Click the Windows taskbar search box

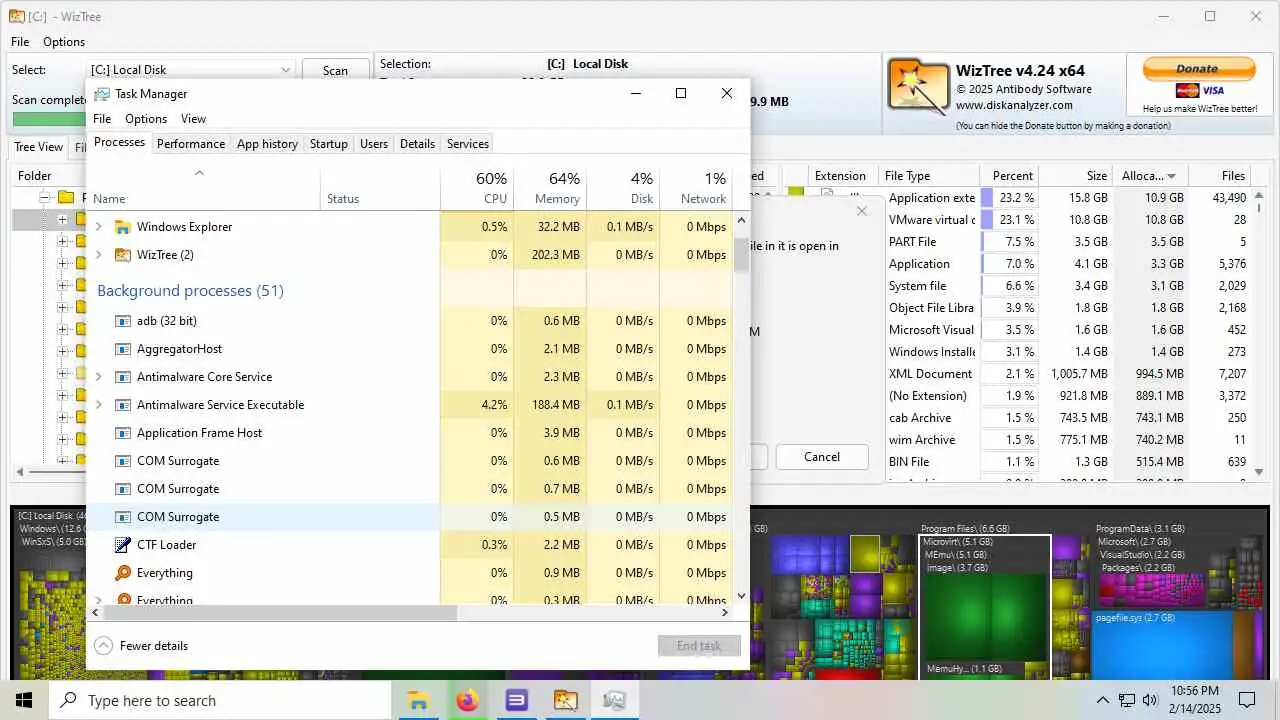220,700
